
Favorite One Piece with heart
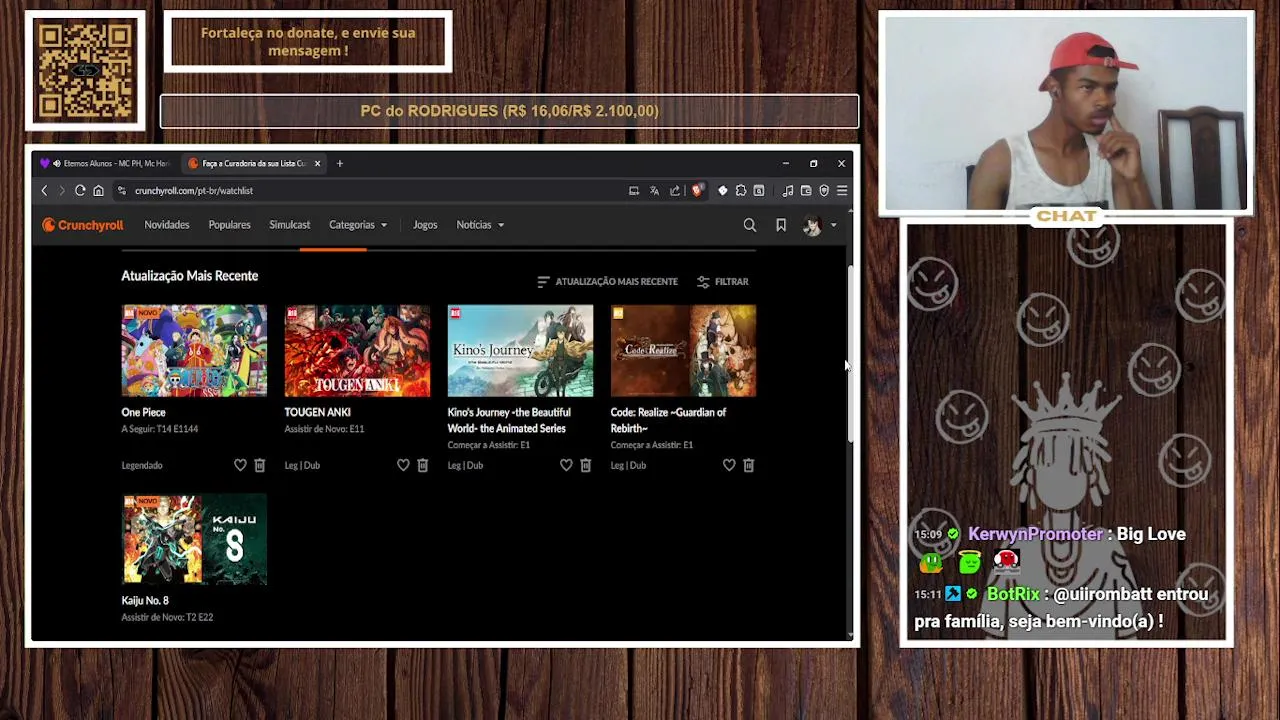[240, 465]
